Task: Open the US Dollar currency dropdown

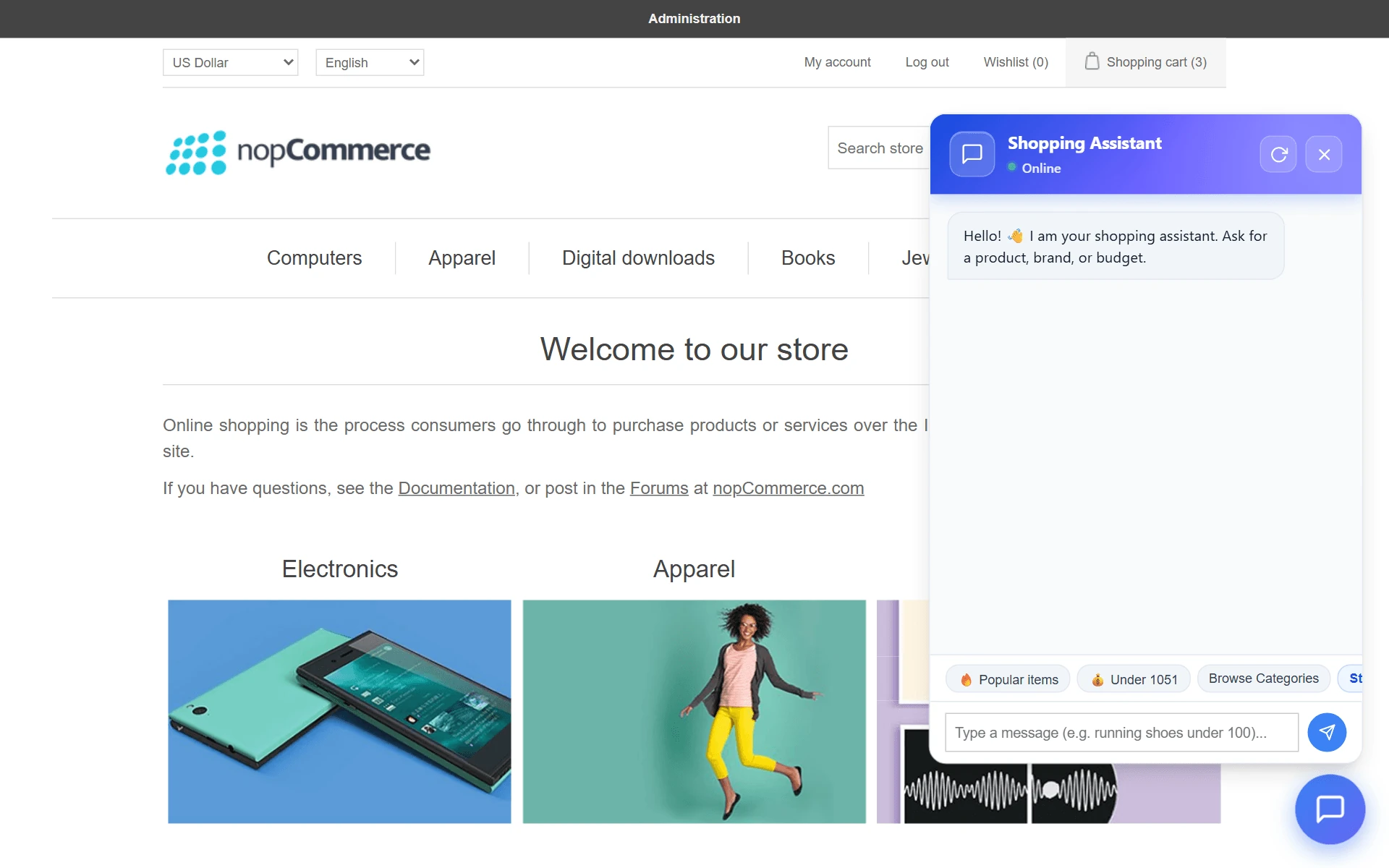Action: click(231, 62)
